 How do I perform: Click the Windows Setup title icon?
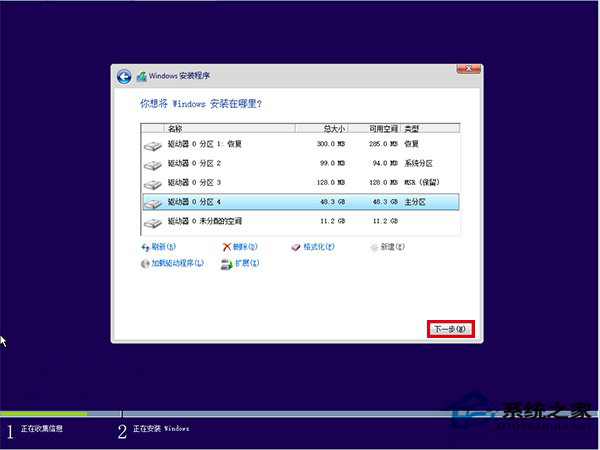click(142, 77)
